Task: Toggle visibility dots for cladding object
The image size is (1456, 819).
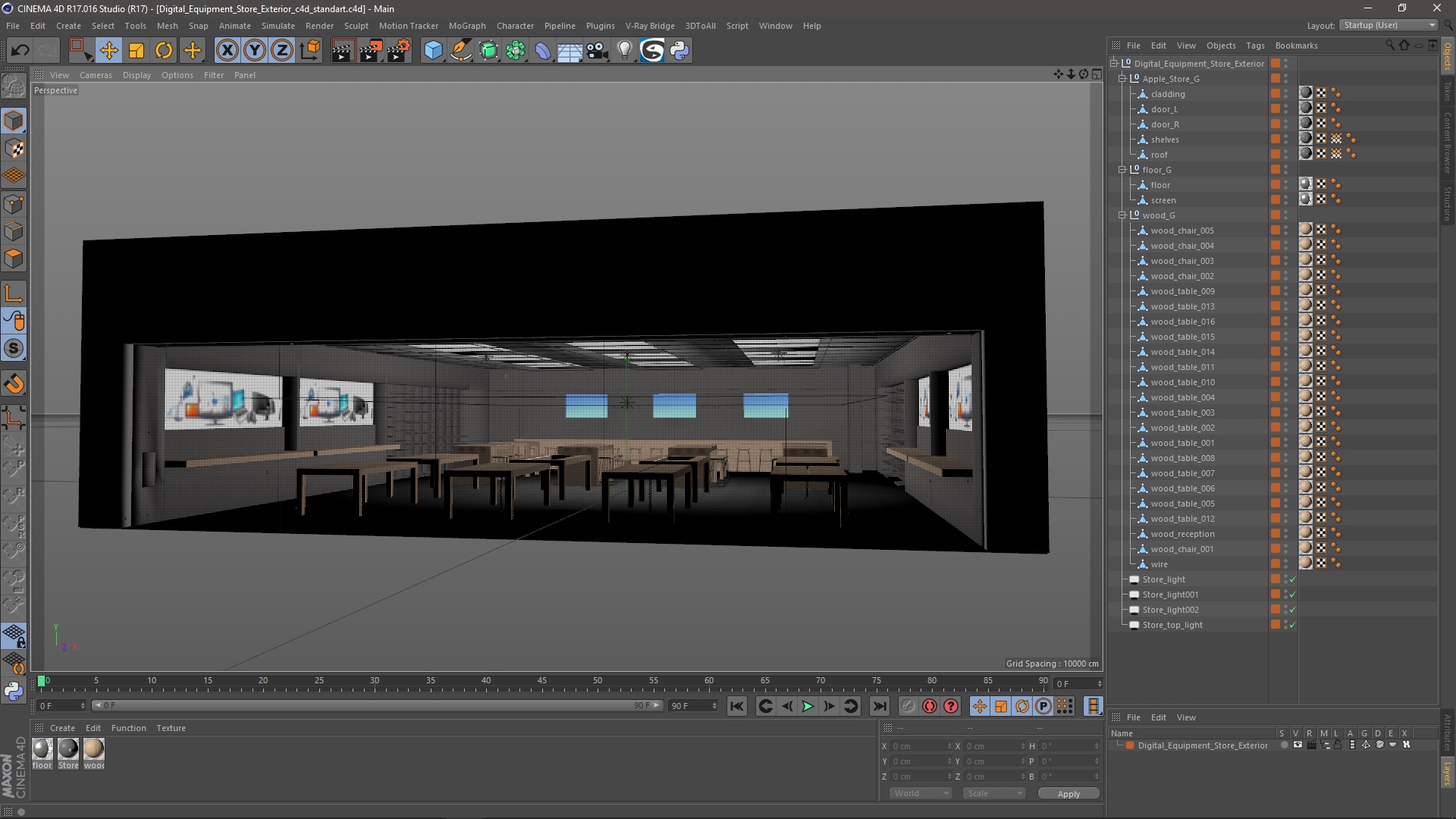Action: coord(1285,94)
